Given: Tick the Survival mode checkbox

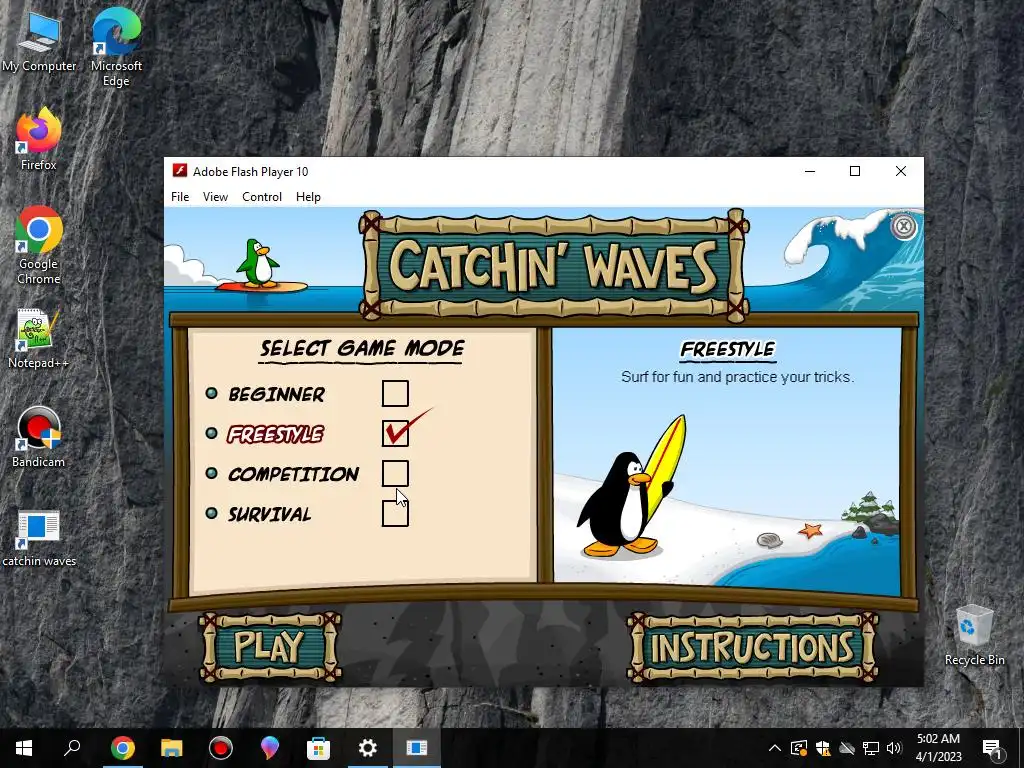Looking at the screenshot, I should coord(395,513).
